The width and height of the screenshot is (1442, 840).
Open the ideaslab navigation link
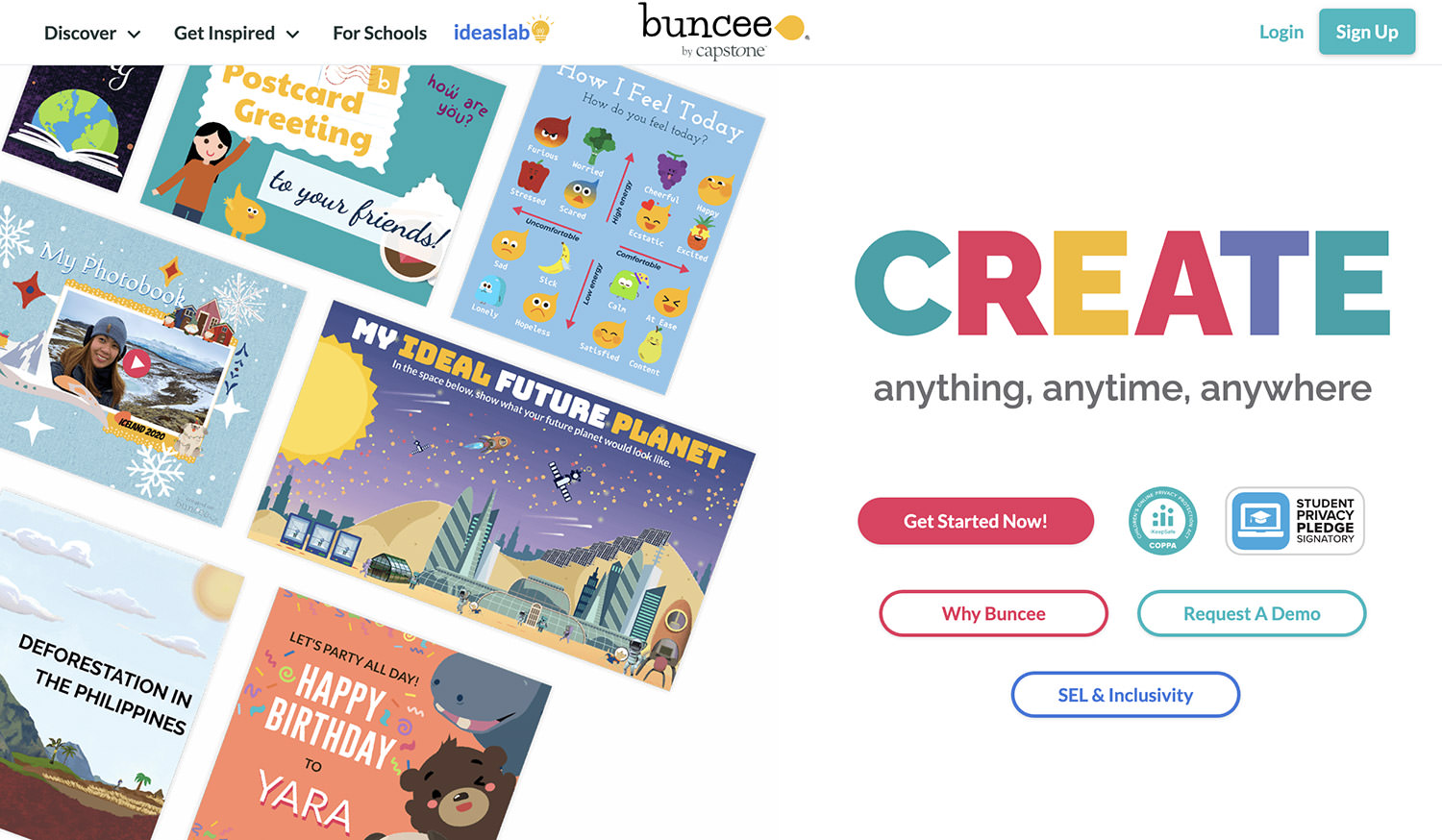click(x=491, y=33)
